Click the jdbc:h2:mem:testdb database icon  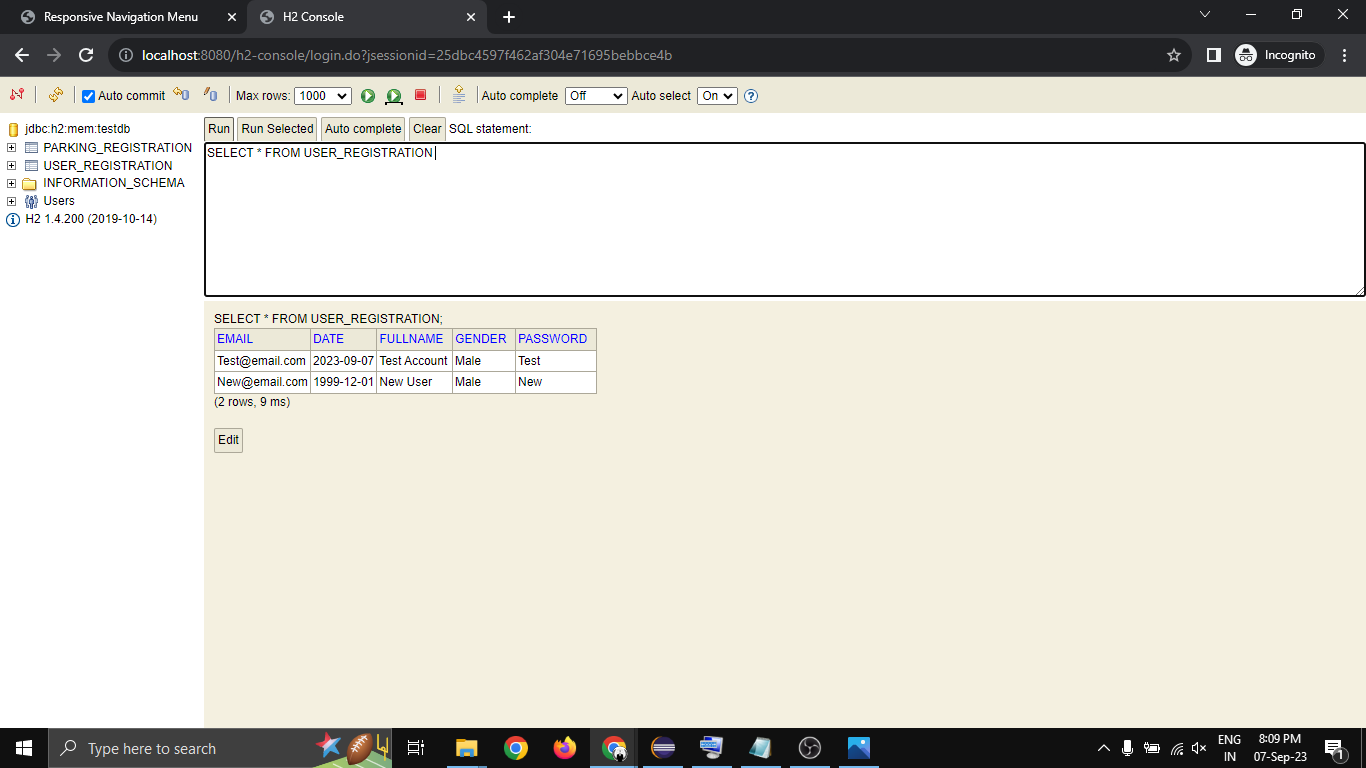tap(14, 129)
